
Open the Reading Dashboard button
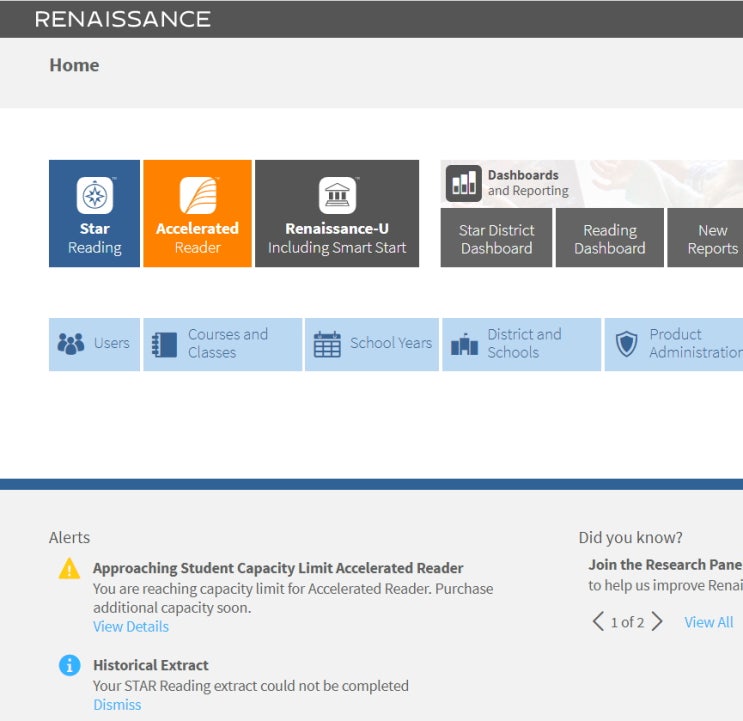[x=609, y=239]
